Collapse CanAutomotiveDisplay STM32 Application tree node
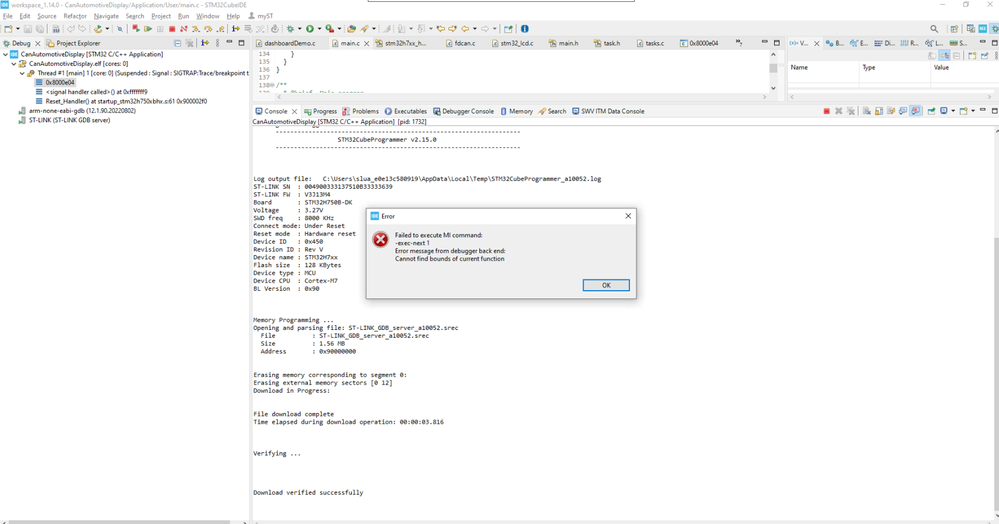 point(6,54)
